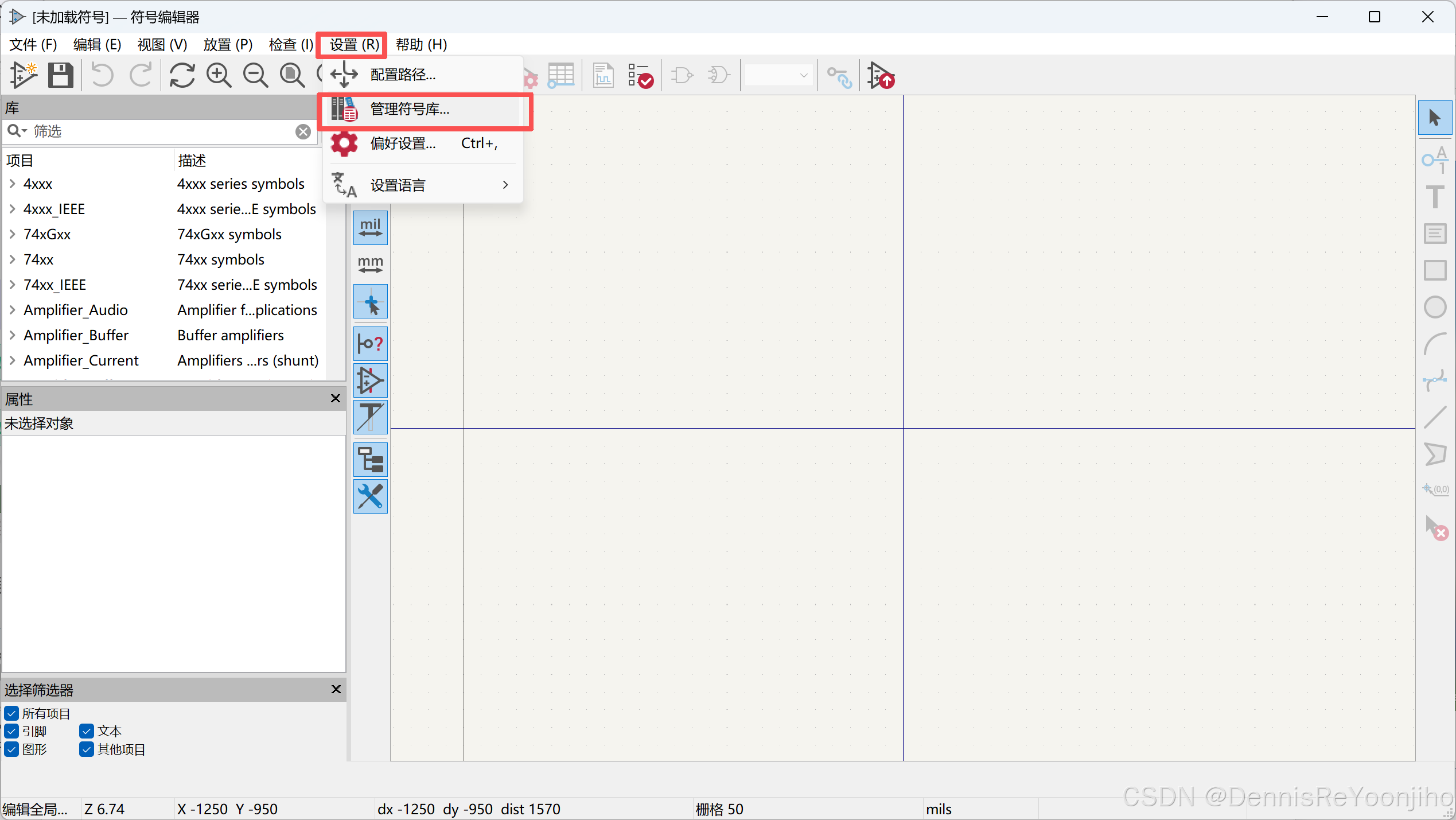
Task: Select the draw arc tool
Action: coord(1435,344)
